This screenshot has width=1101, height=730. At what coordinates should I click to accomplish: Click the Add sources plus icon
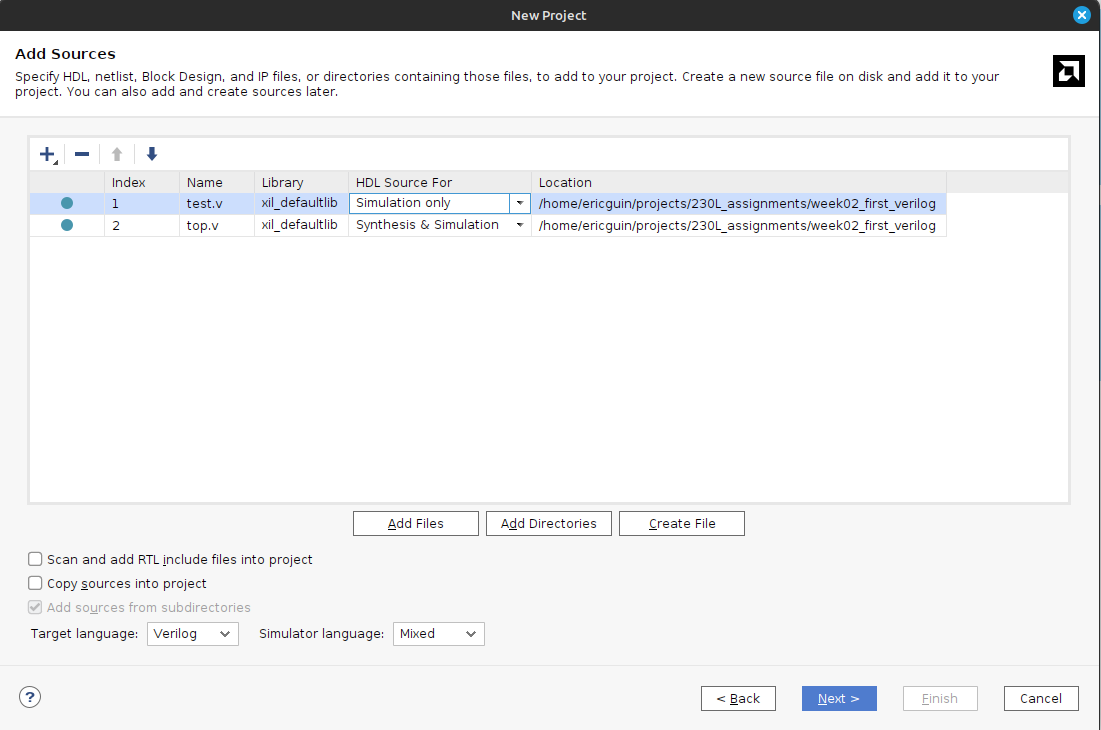pyautogui.click(x=47, y=154)
